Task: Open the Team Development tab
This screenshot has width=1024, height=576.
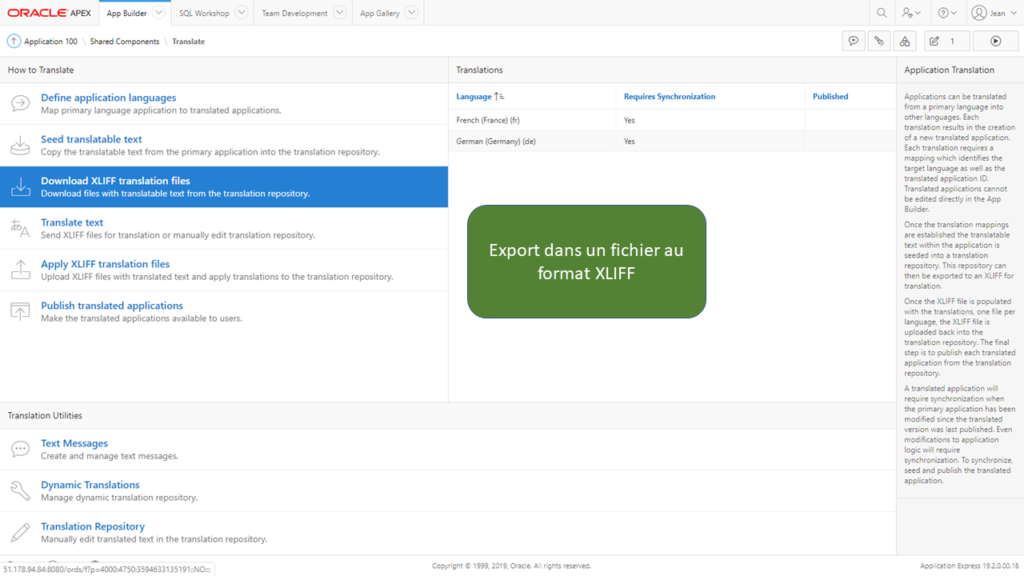Action: (x=295, y=13)
